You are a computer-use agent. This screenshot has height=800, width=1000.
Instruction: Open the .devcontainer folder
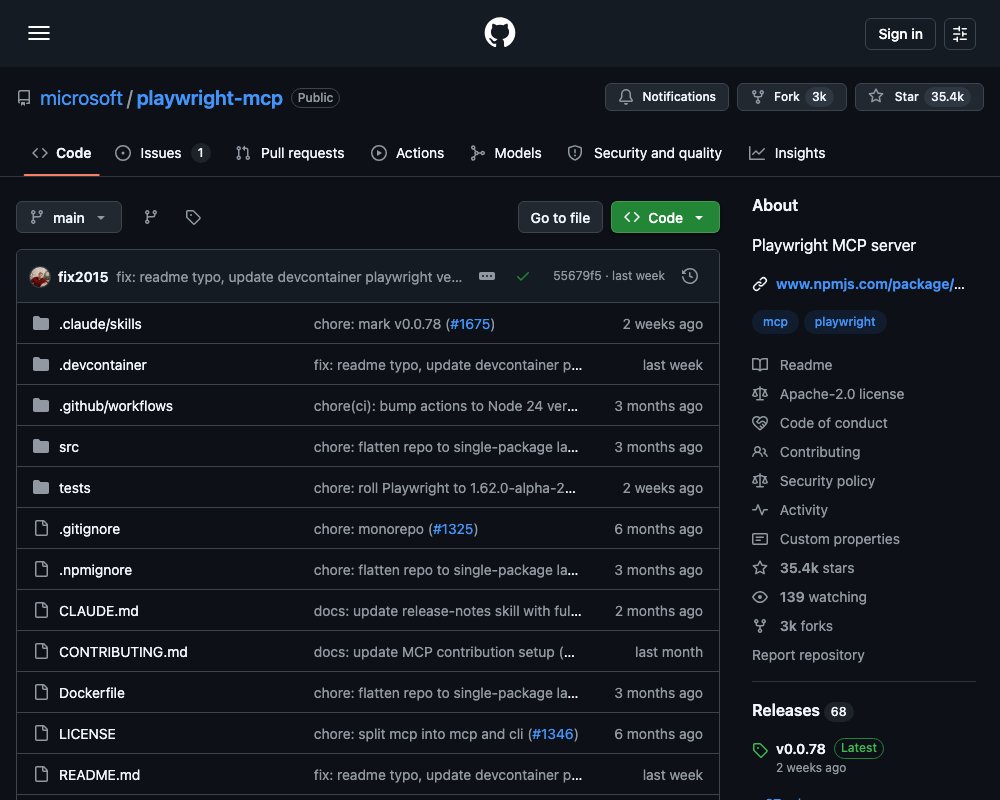point(103,365)
